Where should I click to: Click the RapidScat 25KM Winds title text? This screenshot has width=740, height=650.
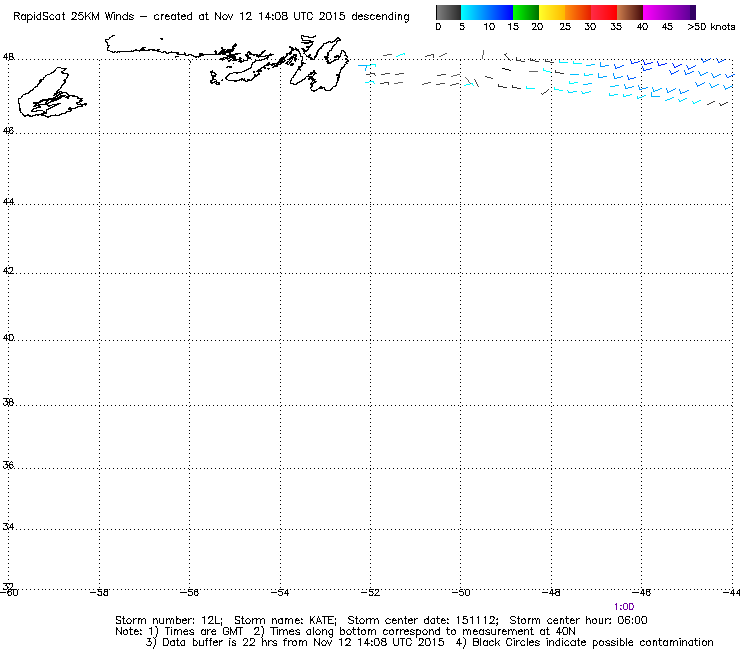pyautogui.click(x=74, y=17)
